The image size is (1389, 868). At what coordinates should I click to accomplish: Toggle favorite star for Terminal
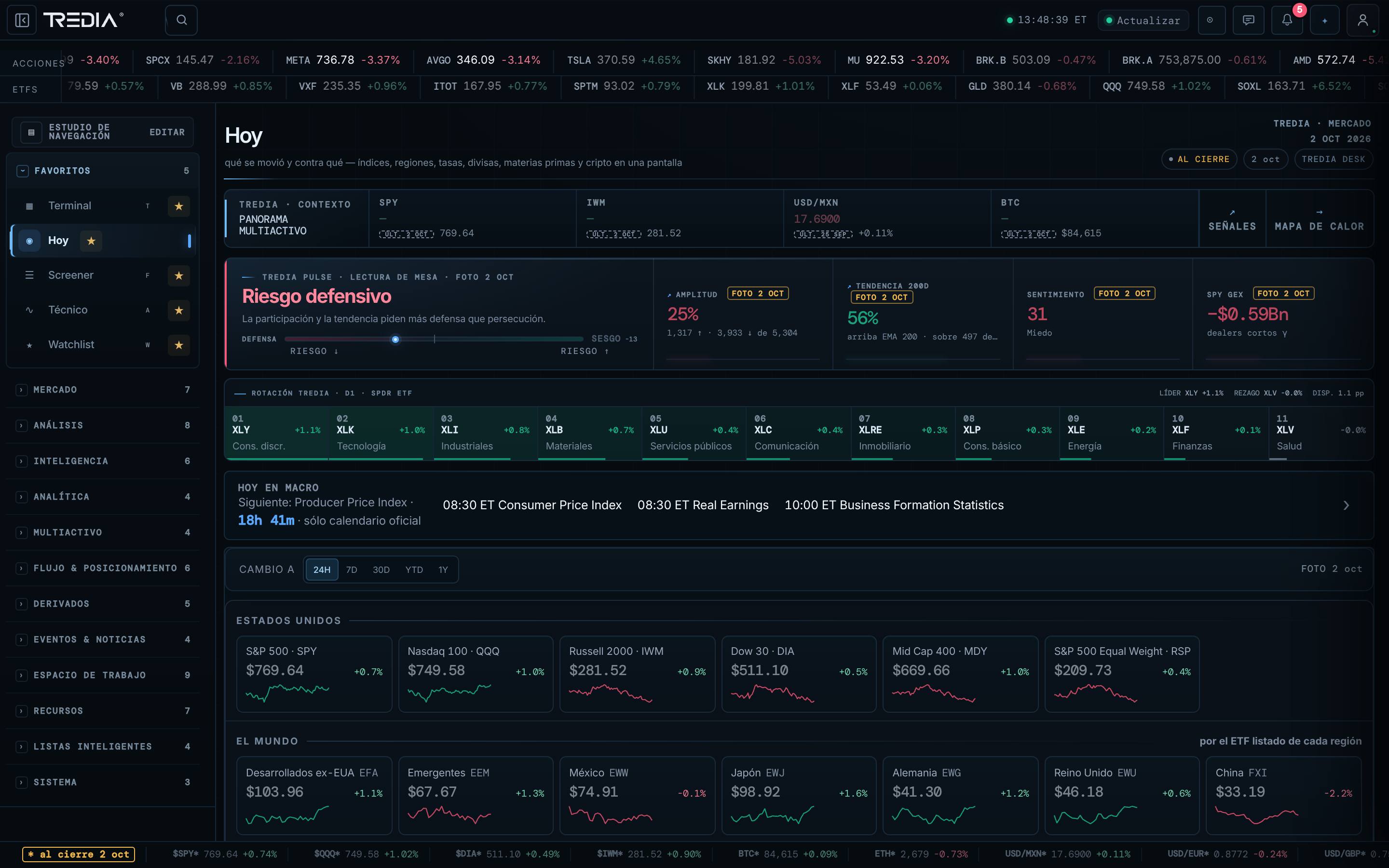[x=178, y=206]
